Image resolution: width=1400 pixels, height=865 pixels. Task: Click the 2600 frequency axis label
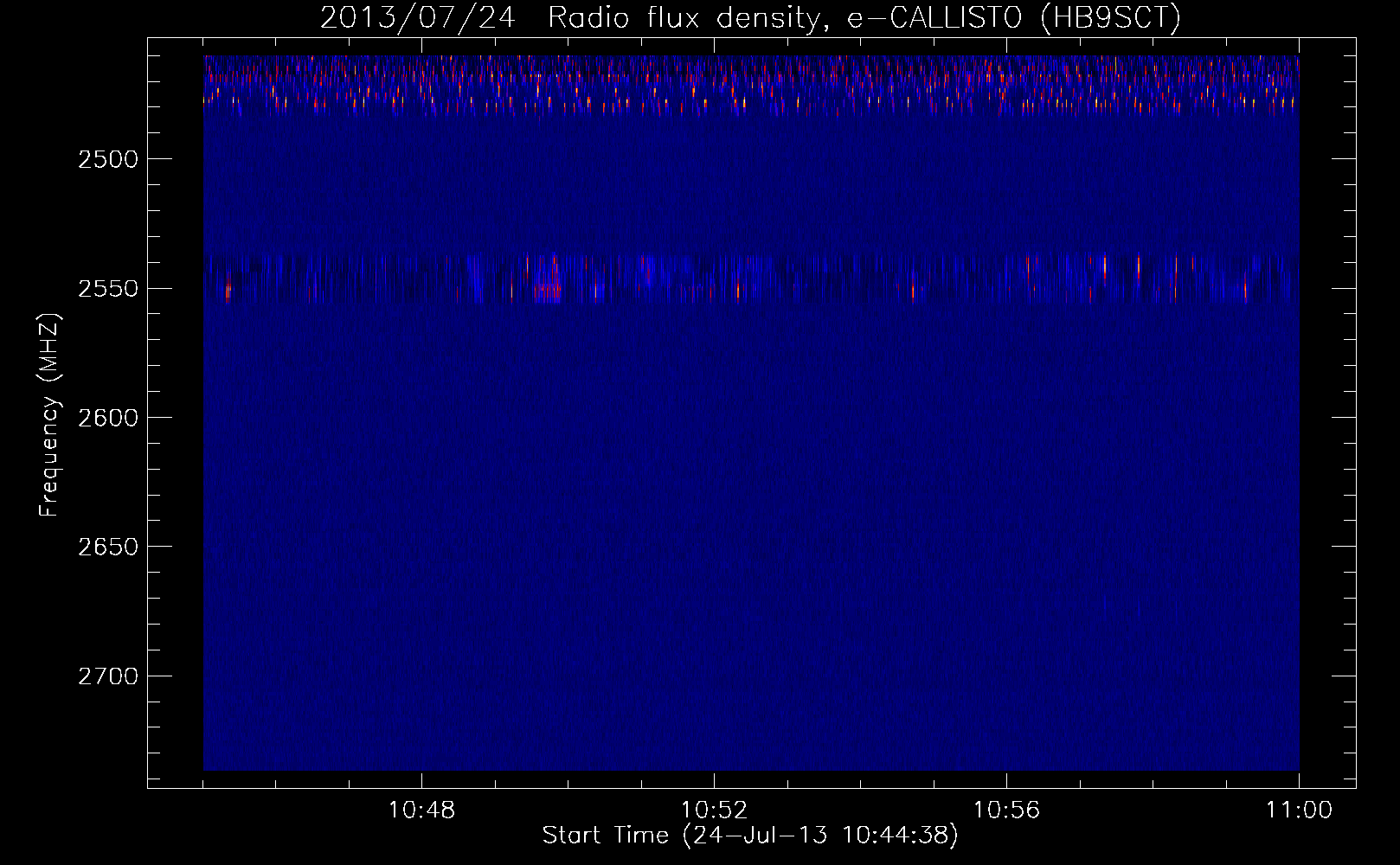[107, 418]
